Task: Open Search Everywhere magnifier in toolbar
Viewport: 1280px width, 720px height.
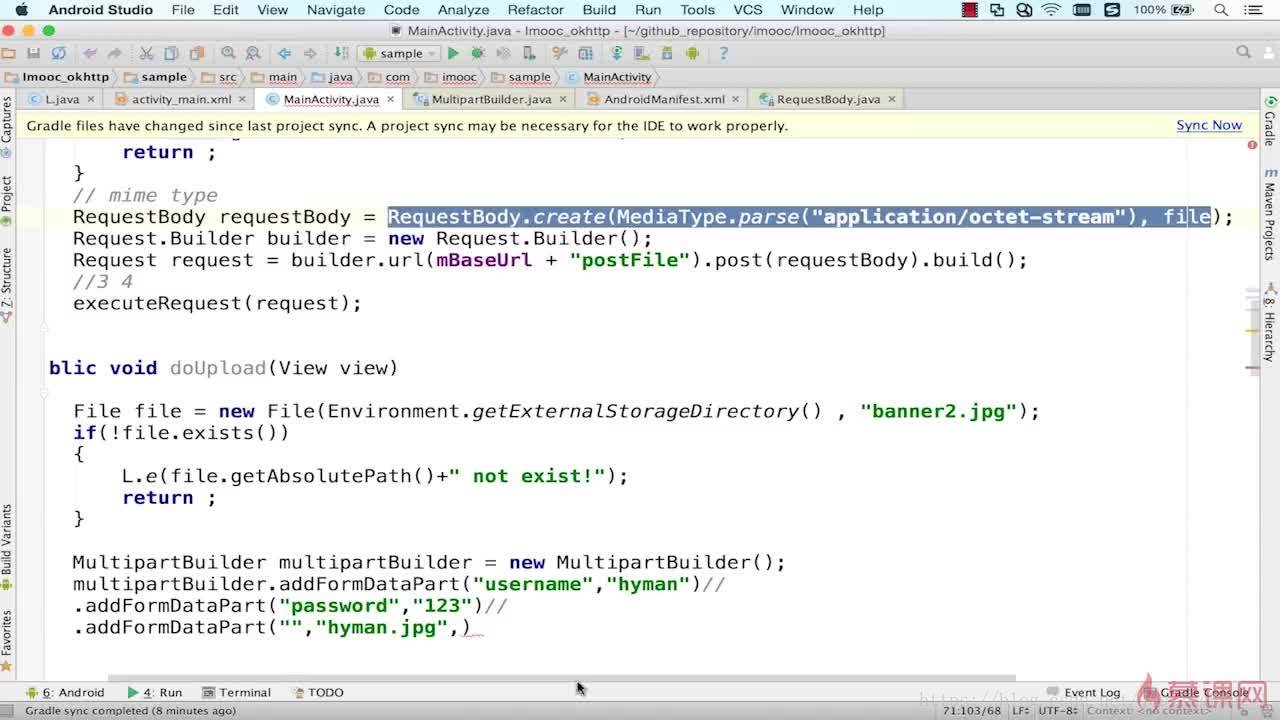Action: tap(1243, 52)
